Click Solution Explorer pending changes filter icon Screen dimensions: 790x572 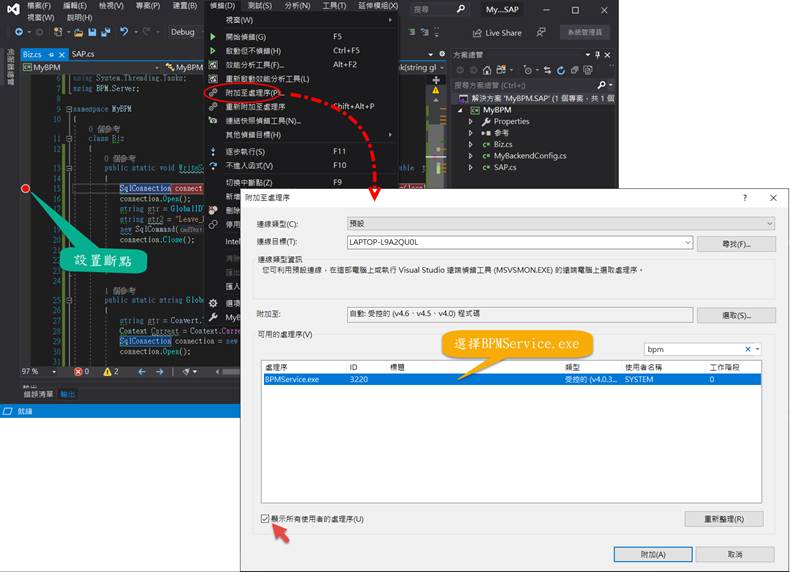coord(527,70)
